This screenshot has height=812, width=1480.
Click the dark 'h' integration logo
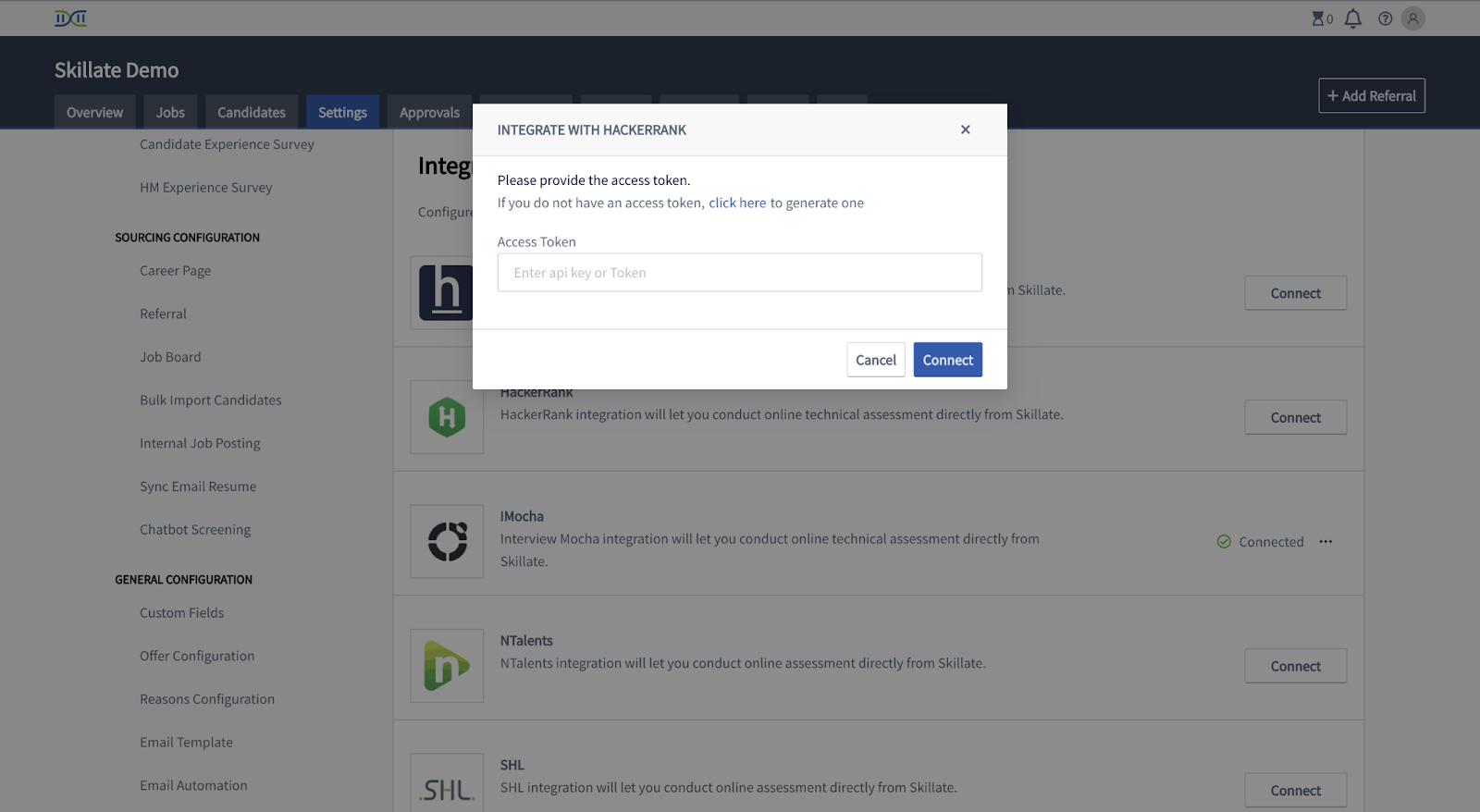[x=445, y=293]
